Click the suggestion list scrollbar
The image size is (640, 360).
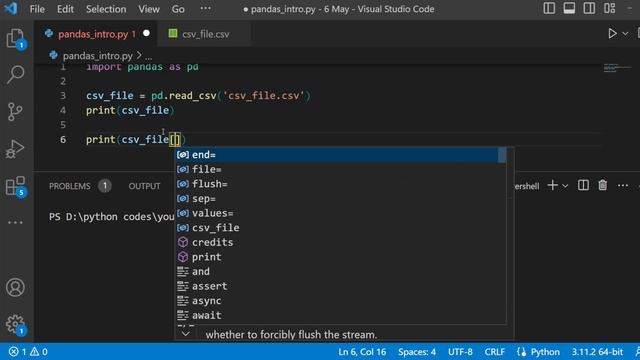pyautogui.click(x=502, y=155)
